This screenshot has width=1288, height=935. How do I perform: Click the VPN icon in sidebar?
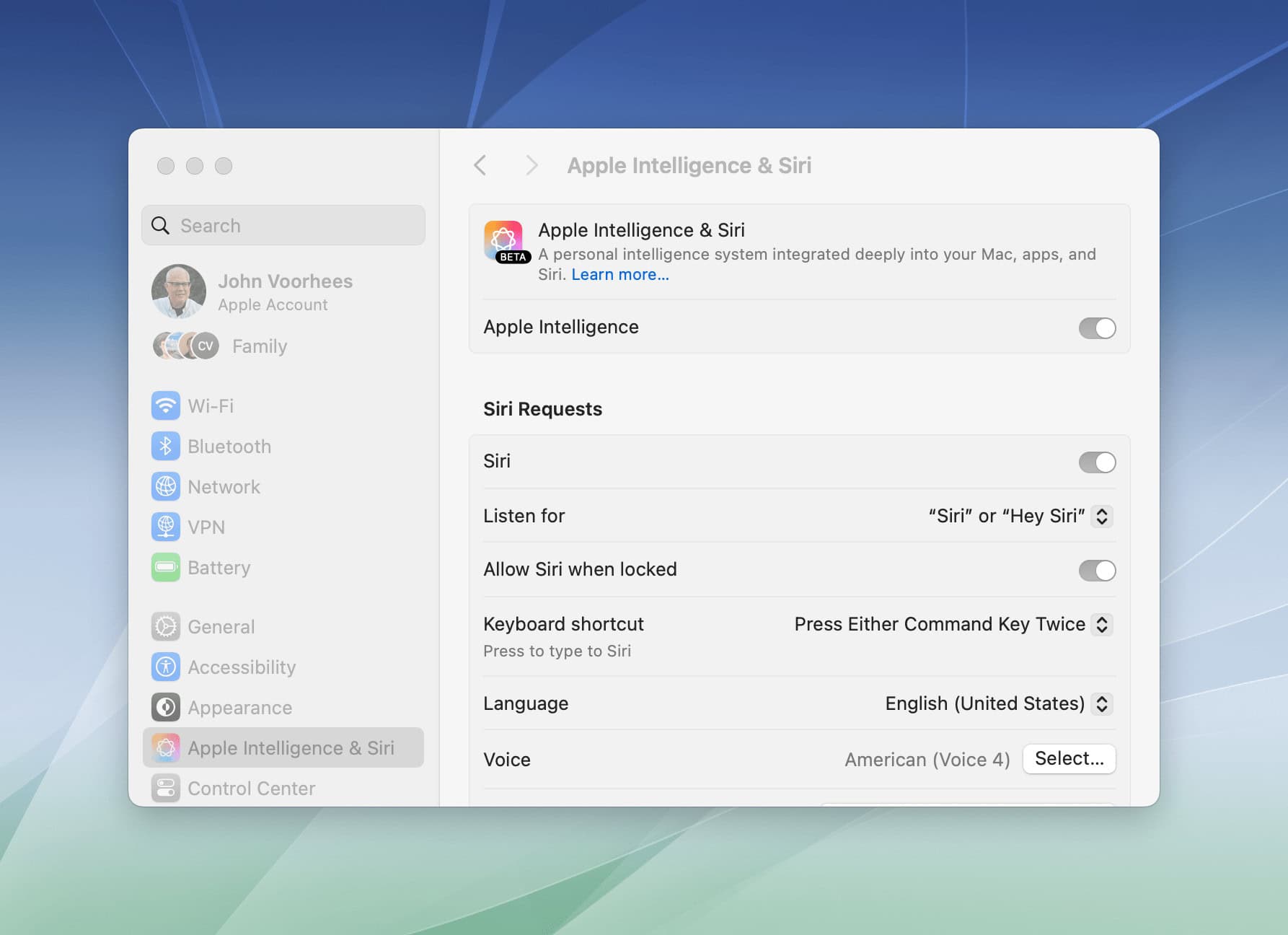[166, 527]
